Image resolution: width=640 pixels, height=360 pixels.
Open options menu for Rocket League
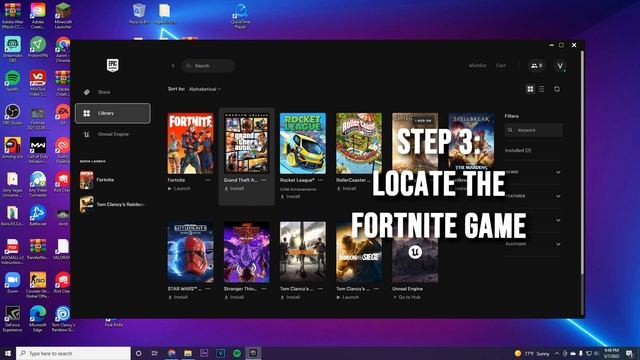tap(320, 180)
